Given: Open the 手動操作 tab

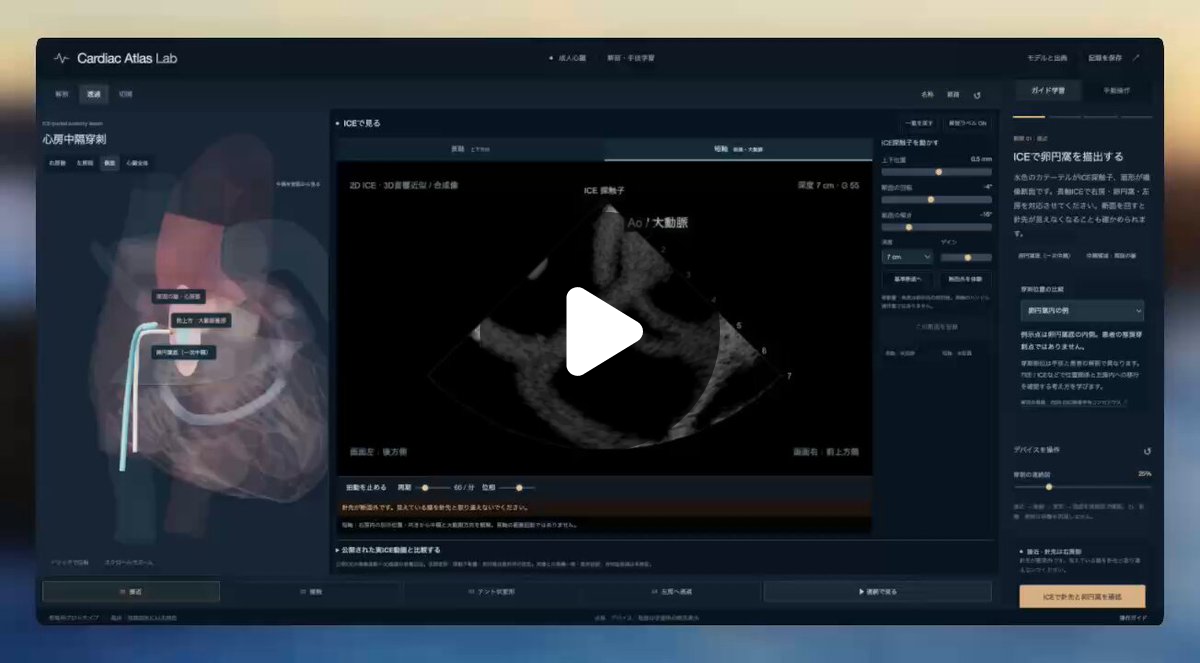Looking at the screenshot, I should coord(1117,90).
